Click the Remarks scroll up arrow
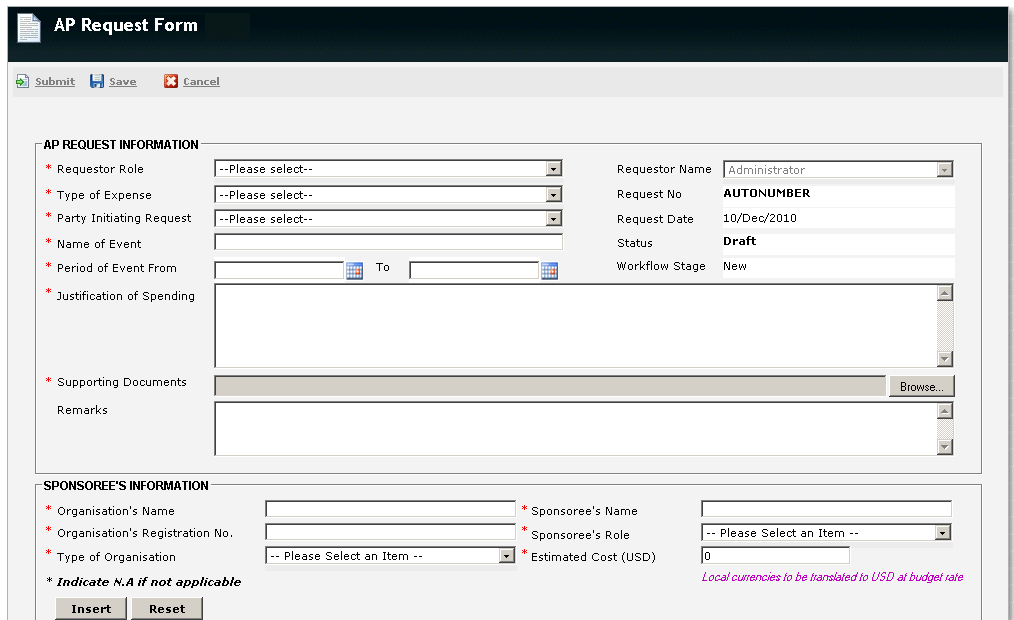 [945, 411]
